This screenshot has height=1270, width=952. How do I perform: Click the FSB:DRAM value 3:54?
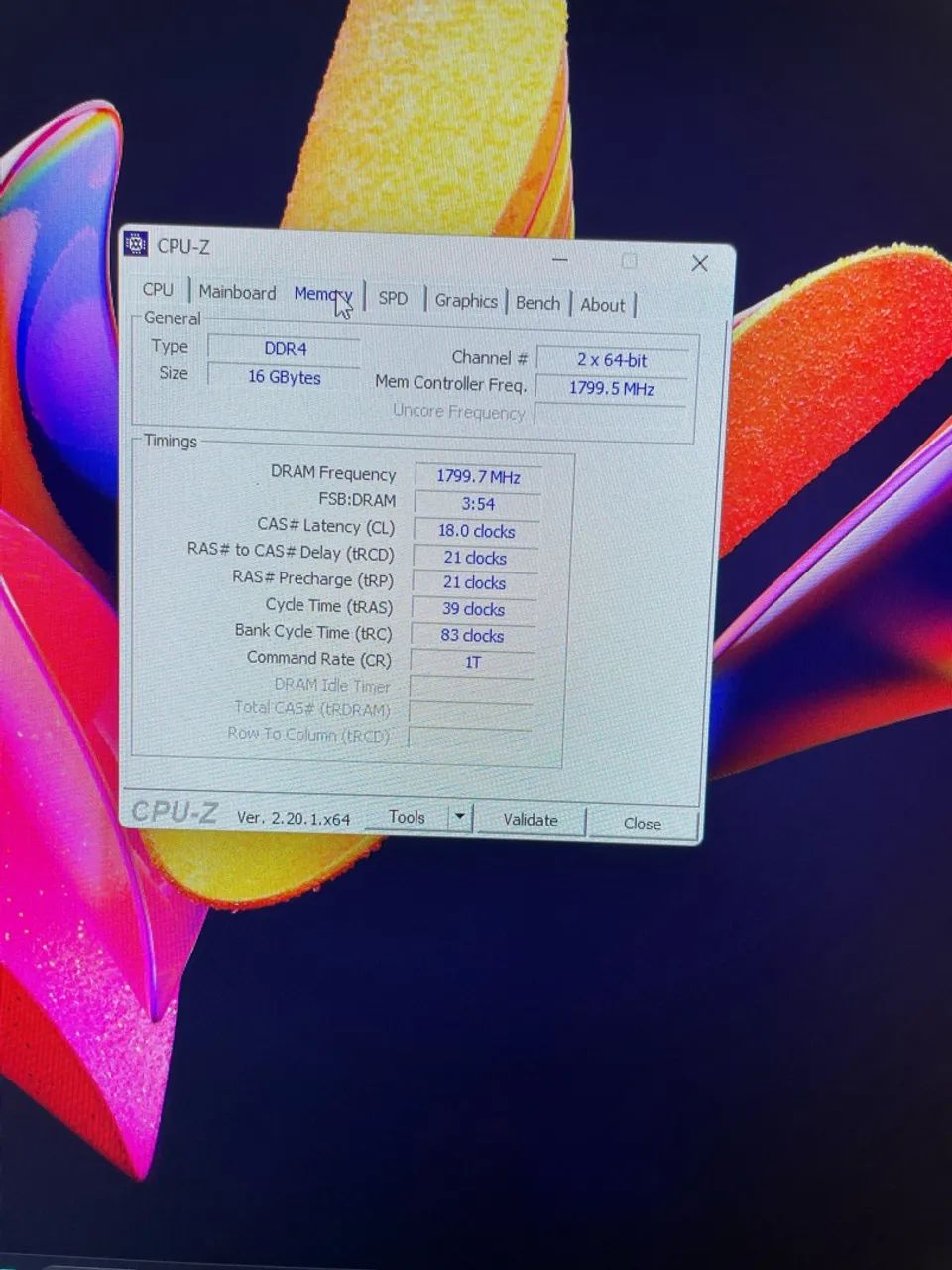(477, 504)
